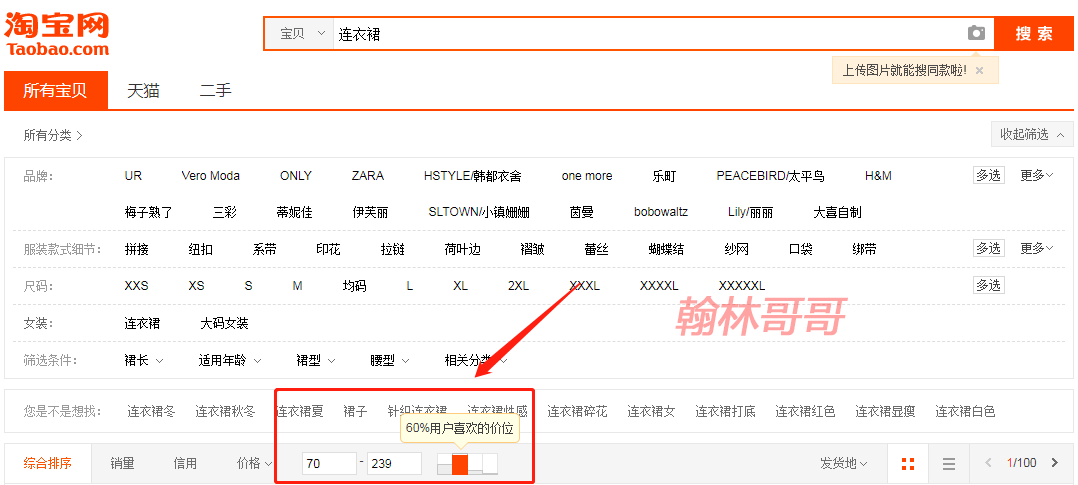Filter by brand ZARA
The width and height of the screenshot is (1078, 485).
(x=368, y=176)
